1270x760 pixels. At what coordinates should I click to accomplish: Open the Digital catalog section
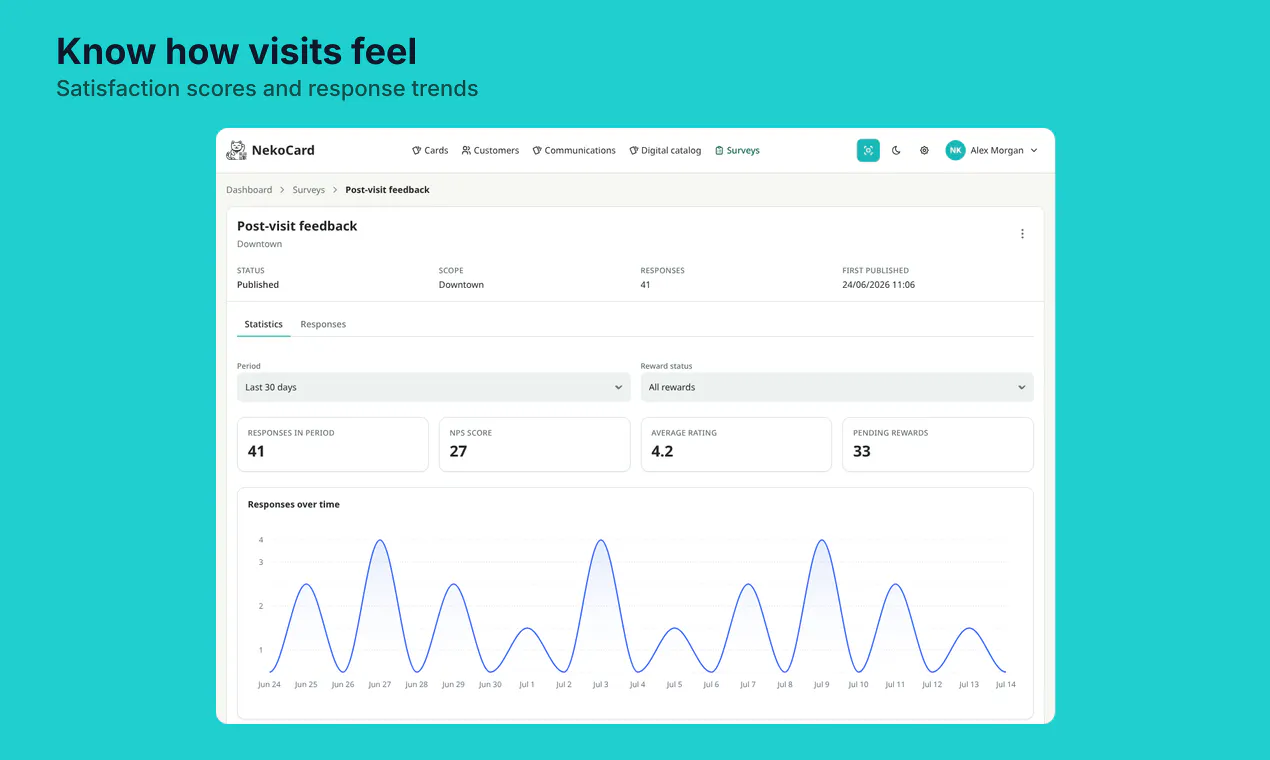coord(665,151)
